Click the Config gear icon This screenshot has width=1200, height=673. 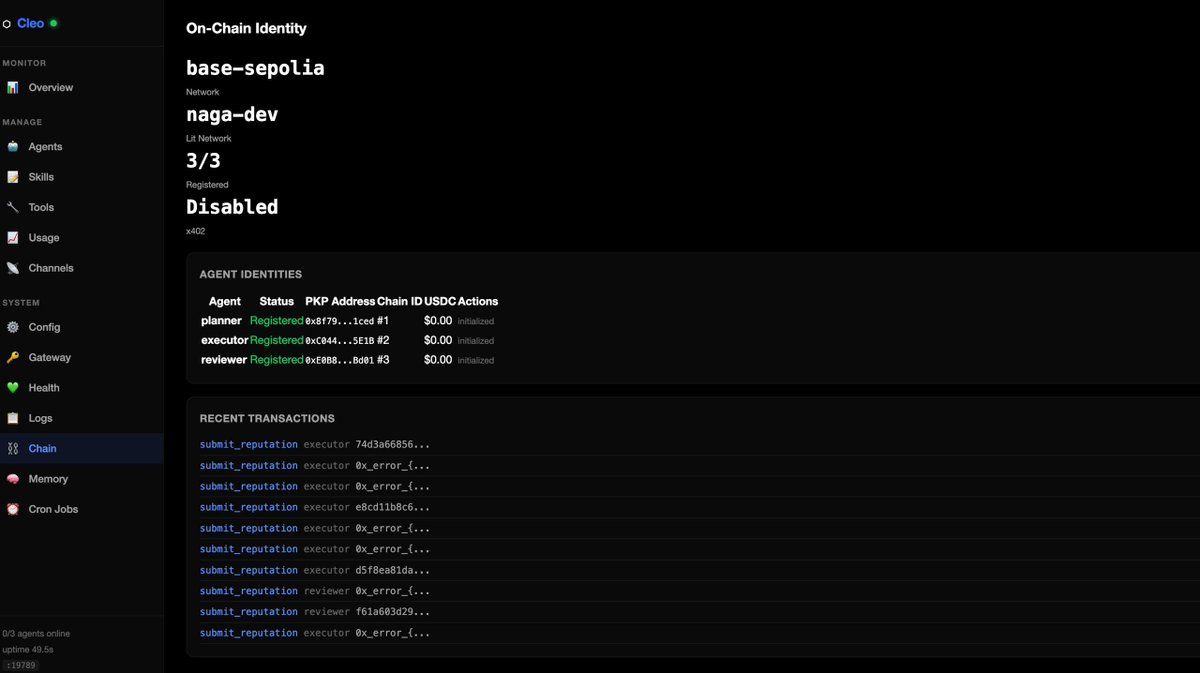point(13,327)
